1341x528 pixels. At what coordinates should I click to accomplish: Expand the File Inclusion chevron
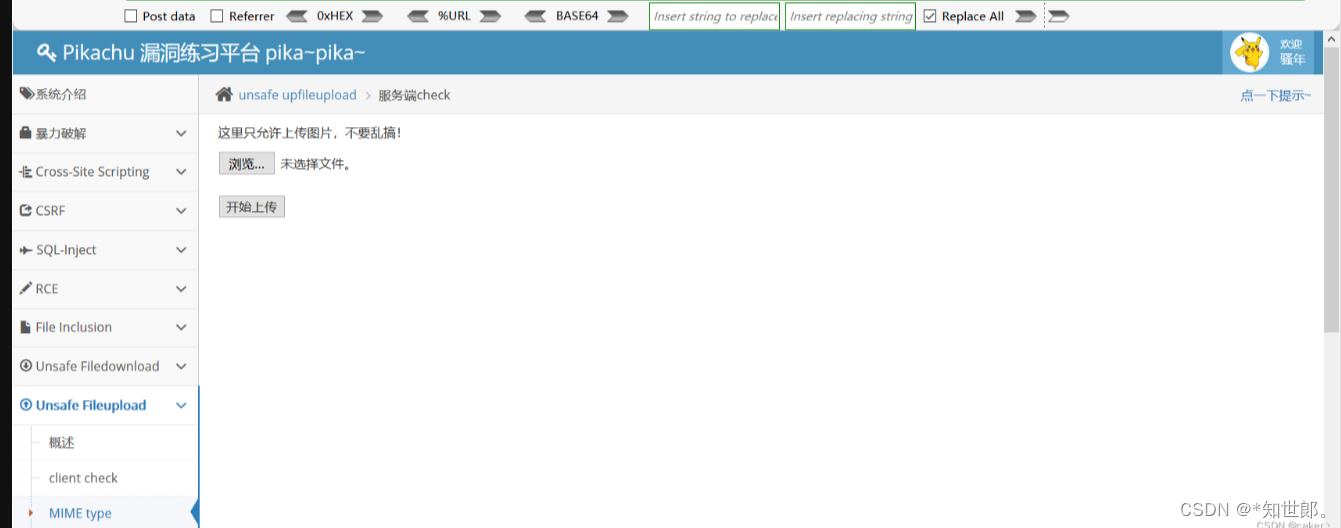tap(181, 327)
